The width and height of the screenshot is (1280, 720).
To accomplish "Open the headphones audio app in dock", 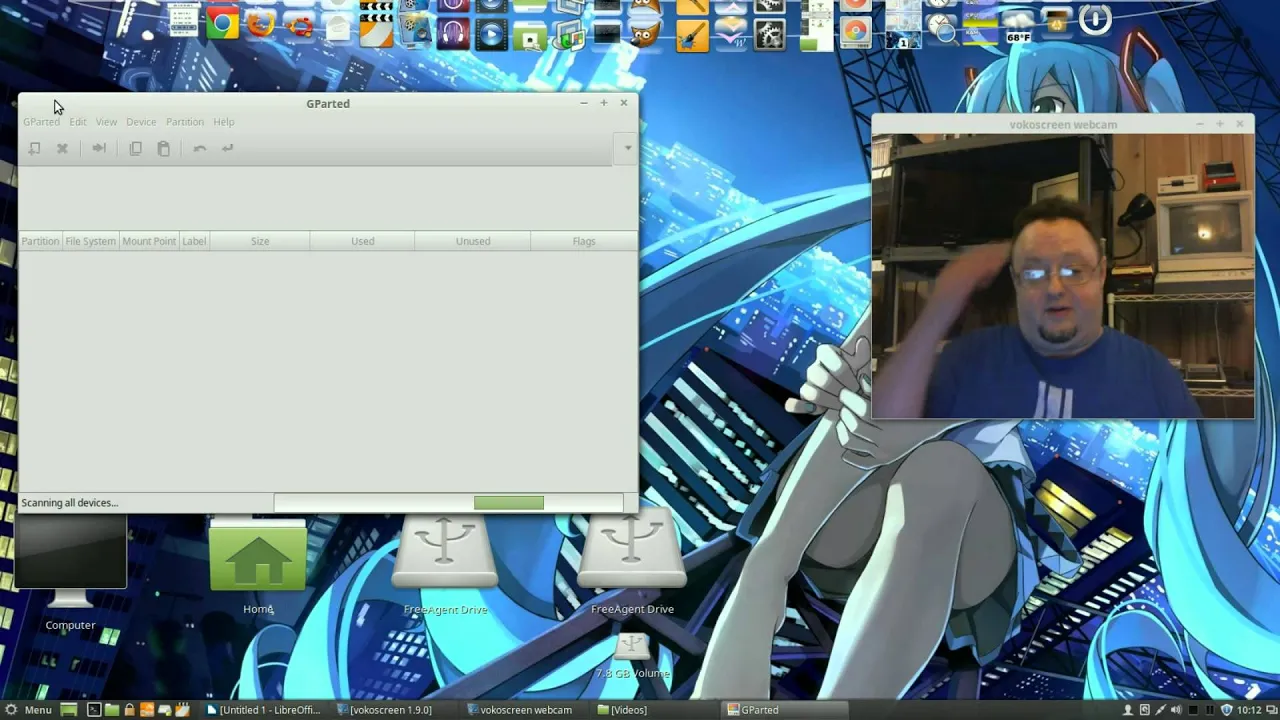I will 453,35.
